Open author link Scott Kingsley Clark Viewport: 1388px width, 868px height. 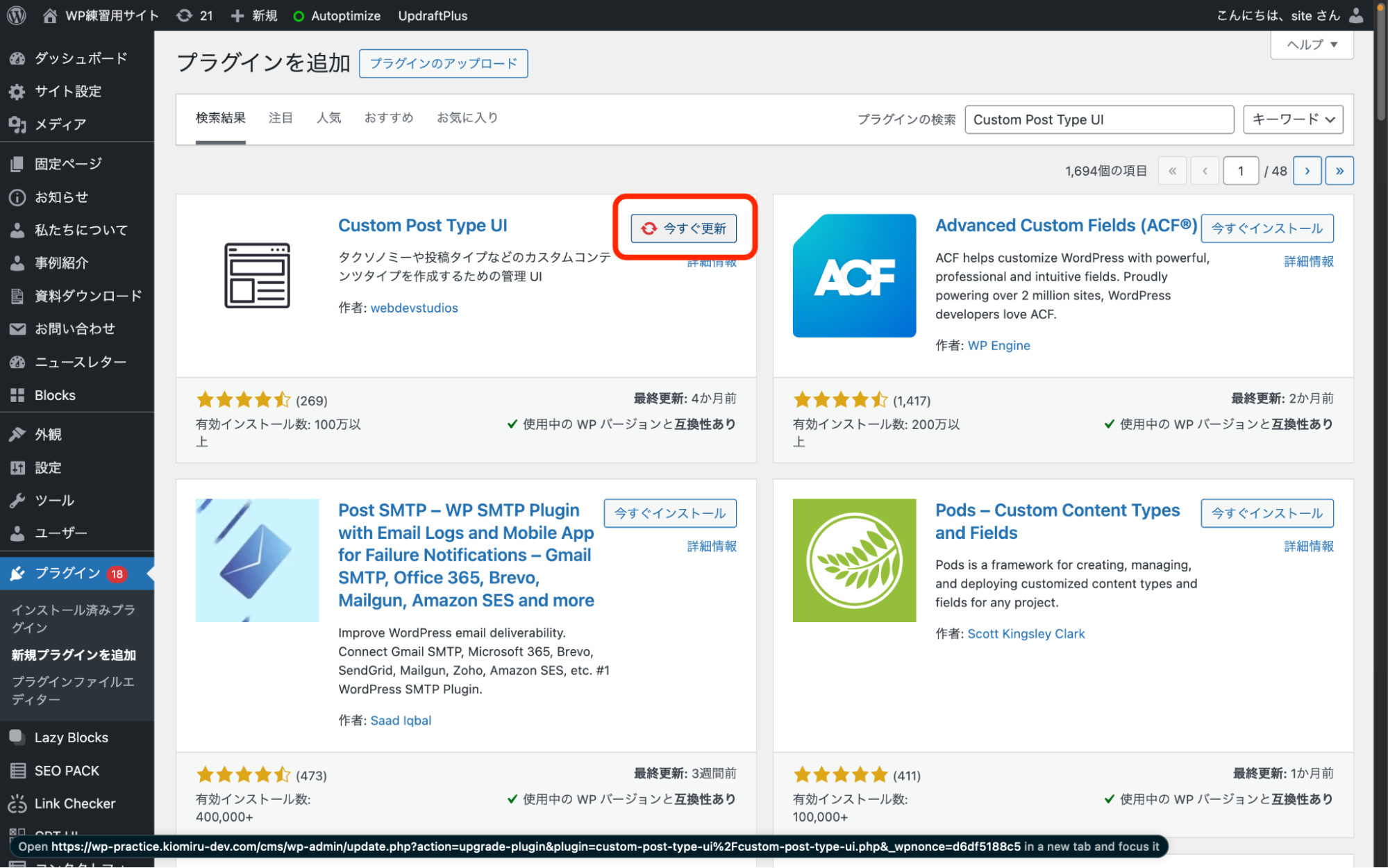pos(1026,634)
